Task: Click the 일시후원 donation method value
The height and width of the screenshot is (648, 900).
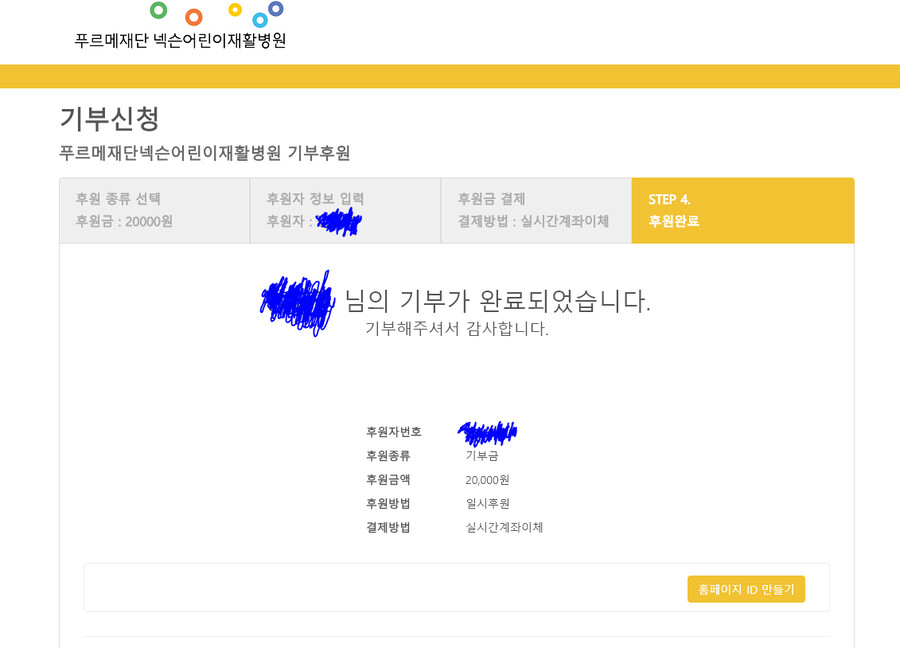Action: [x=487, y=504]
